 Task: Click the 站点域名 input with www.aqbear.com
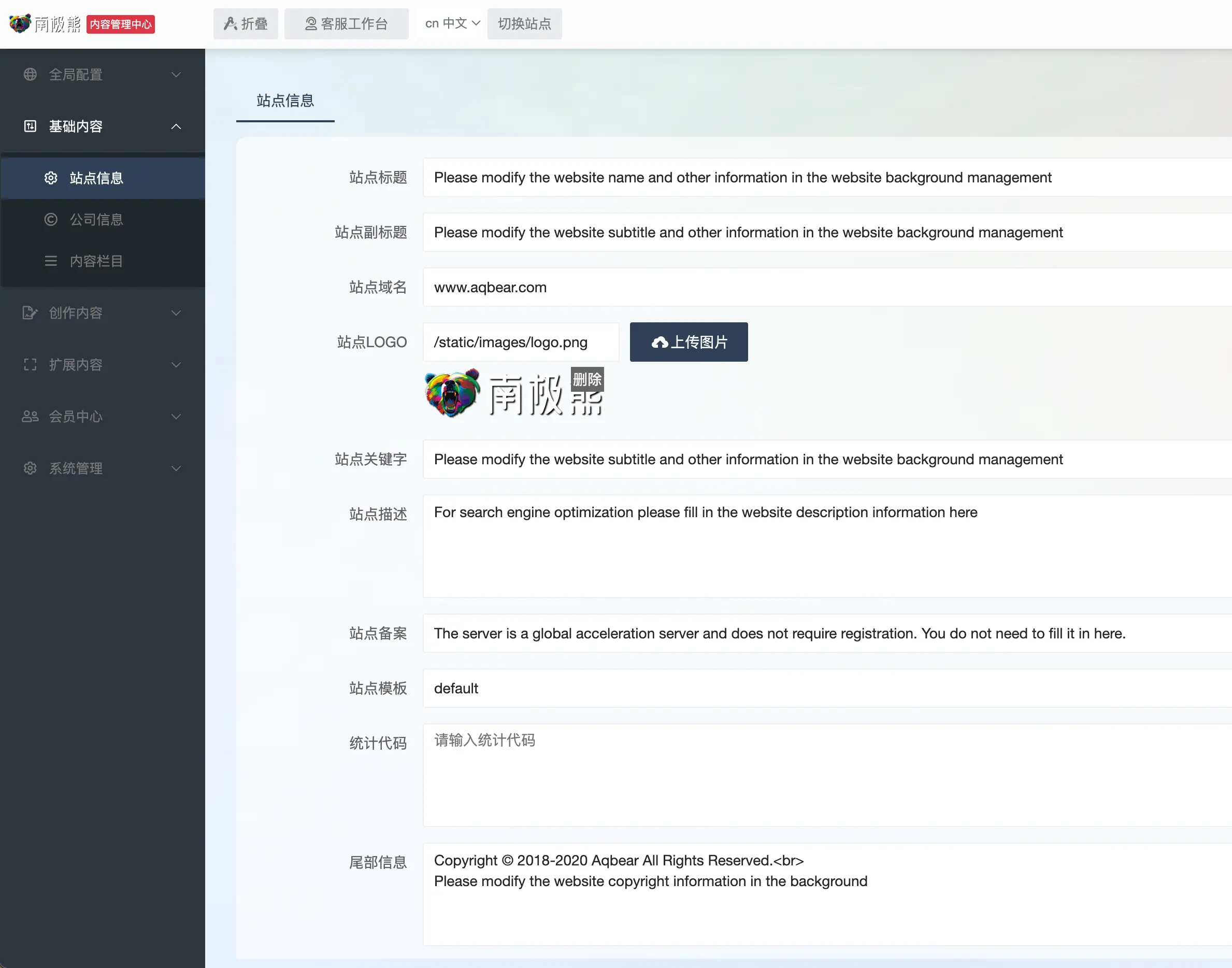pos(827,287)
